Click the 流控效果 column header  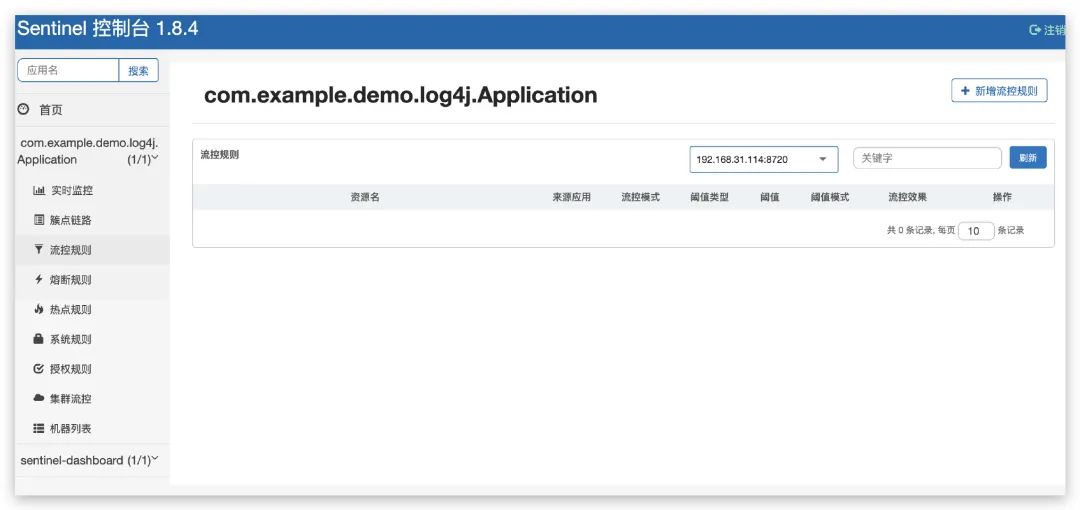tap(908, 197)
